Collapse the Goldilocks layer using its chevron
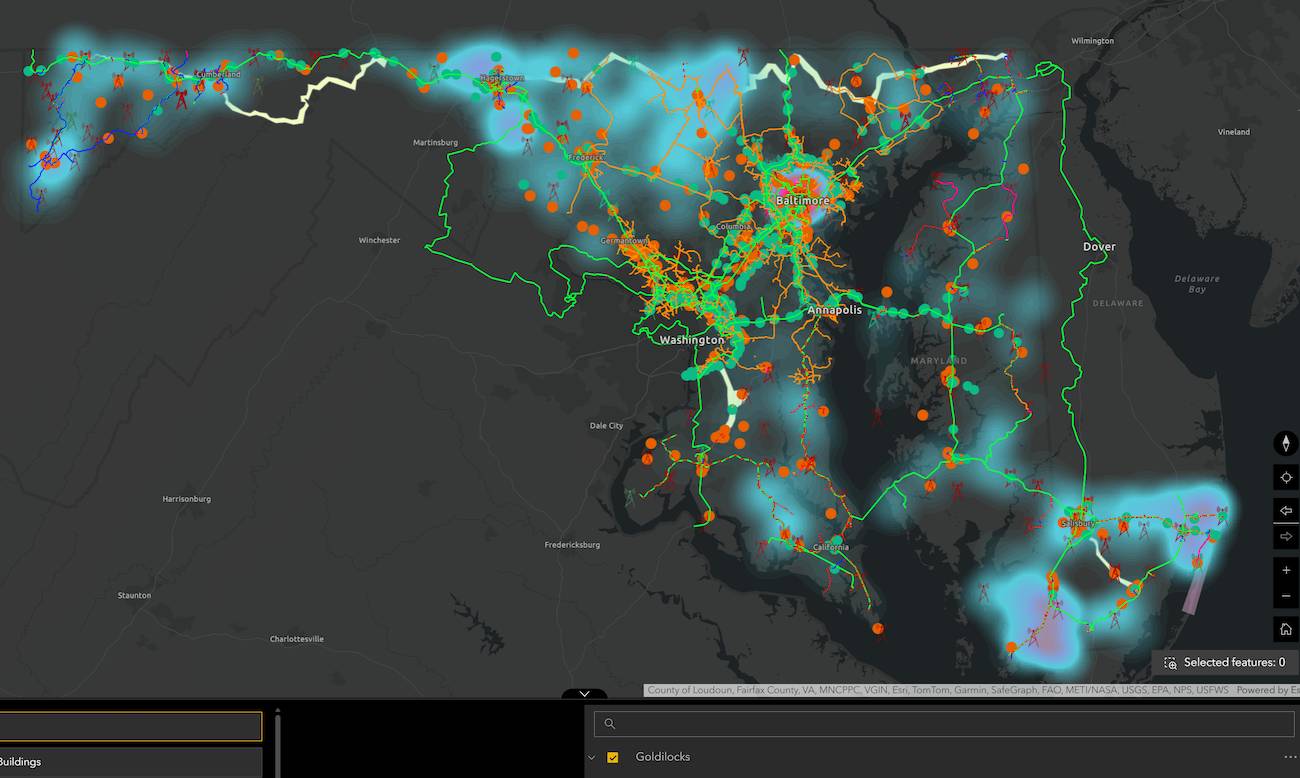 [x=591, y=757]
